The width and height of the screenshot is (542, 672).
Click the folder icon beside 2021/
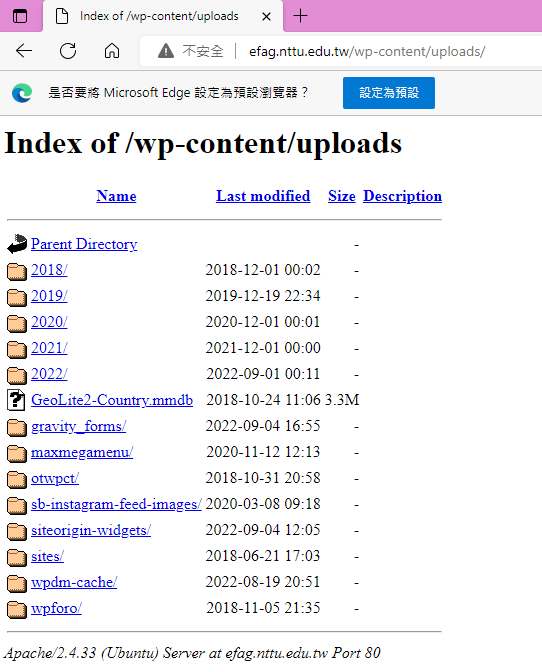(17, 349)
